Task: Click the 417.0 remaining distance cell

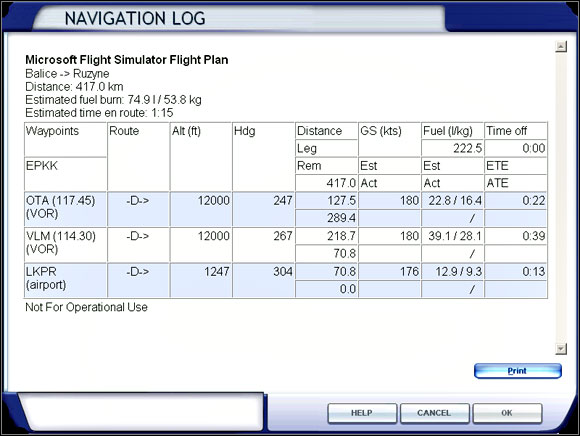Action: tap(326, 183)
